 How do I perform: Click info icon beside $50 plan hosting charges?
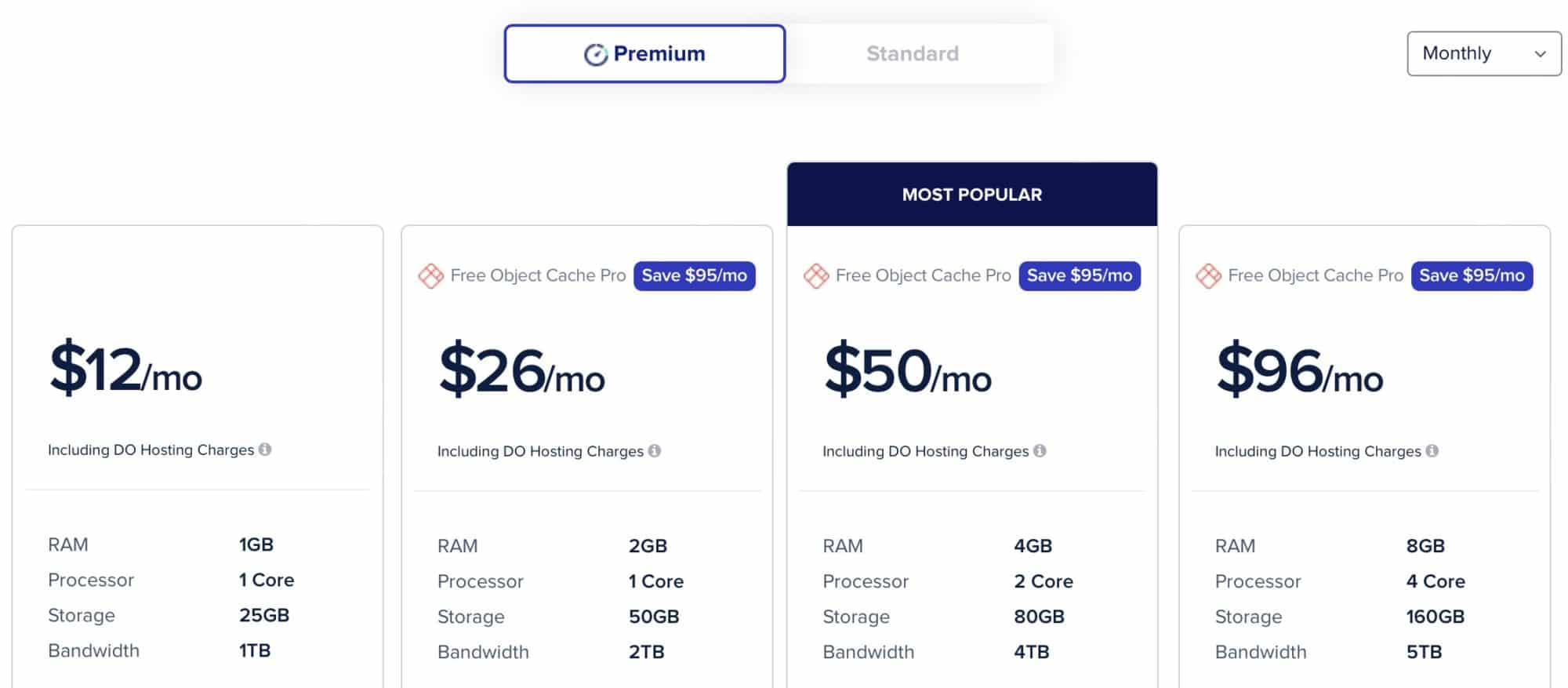1040,451
